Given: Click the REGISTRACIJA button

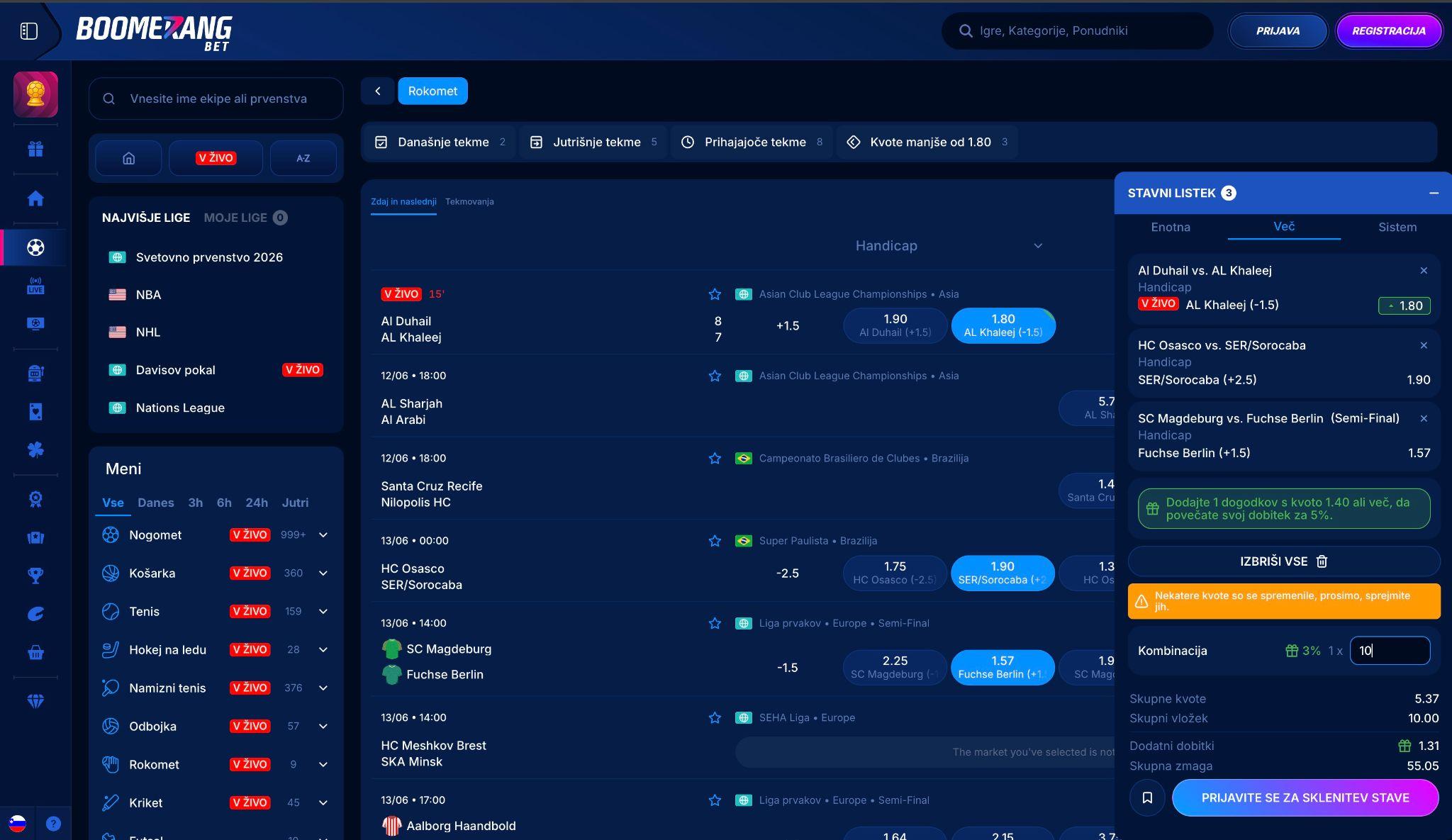Looking at the screenshot, I should click(x=1388, y=31).
